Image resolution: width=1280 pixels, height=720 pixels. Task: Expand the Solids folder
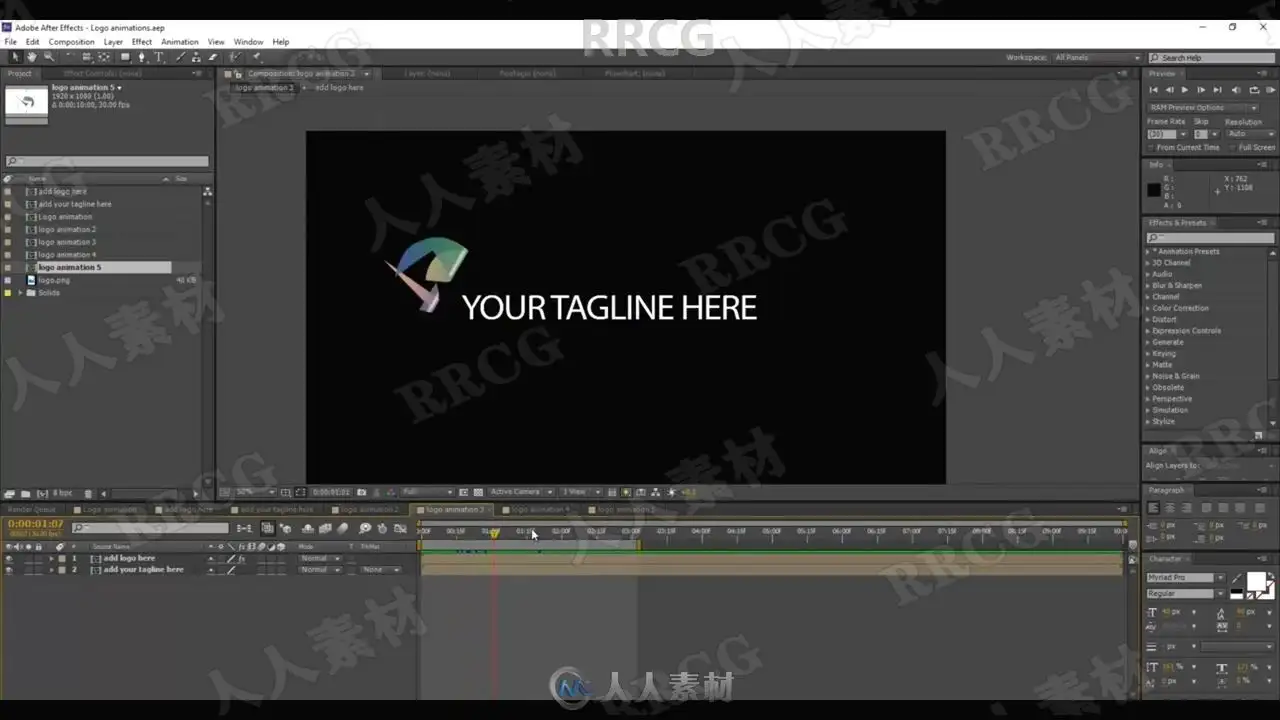click(x=20, y=293)
